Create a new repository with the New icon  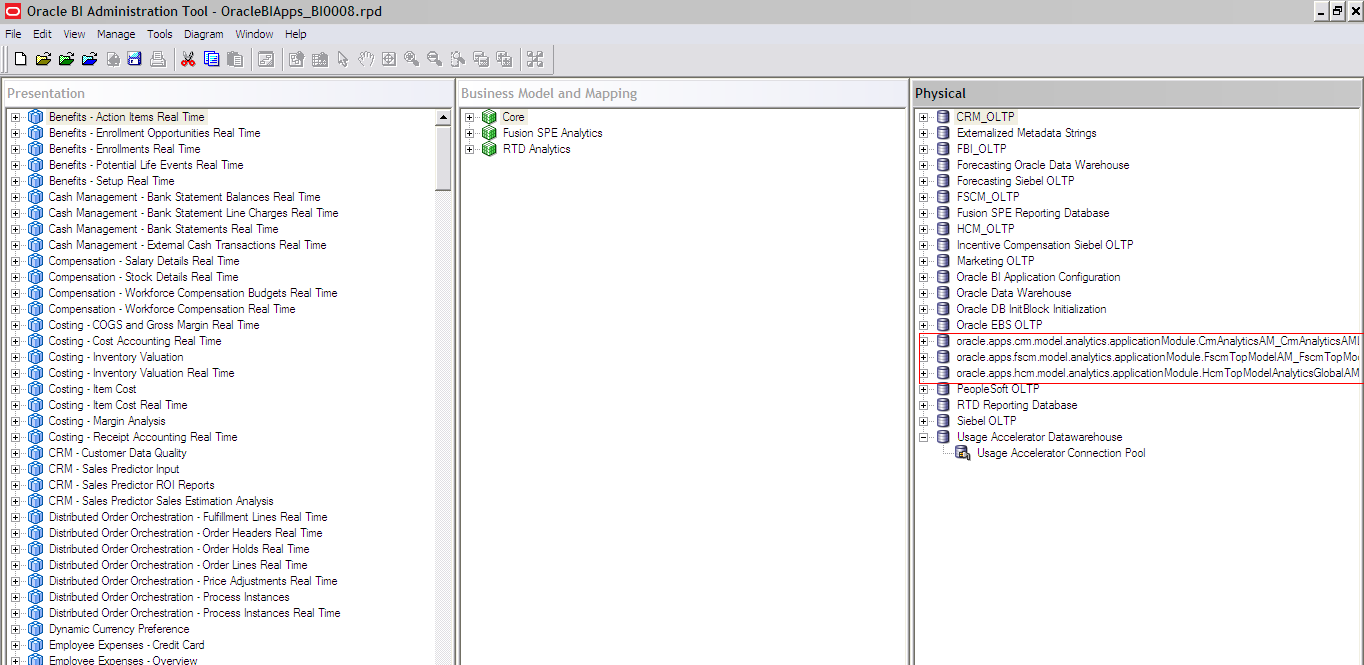click(20, 59)
